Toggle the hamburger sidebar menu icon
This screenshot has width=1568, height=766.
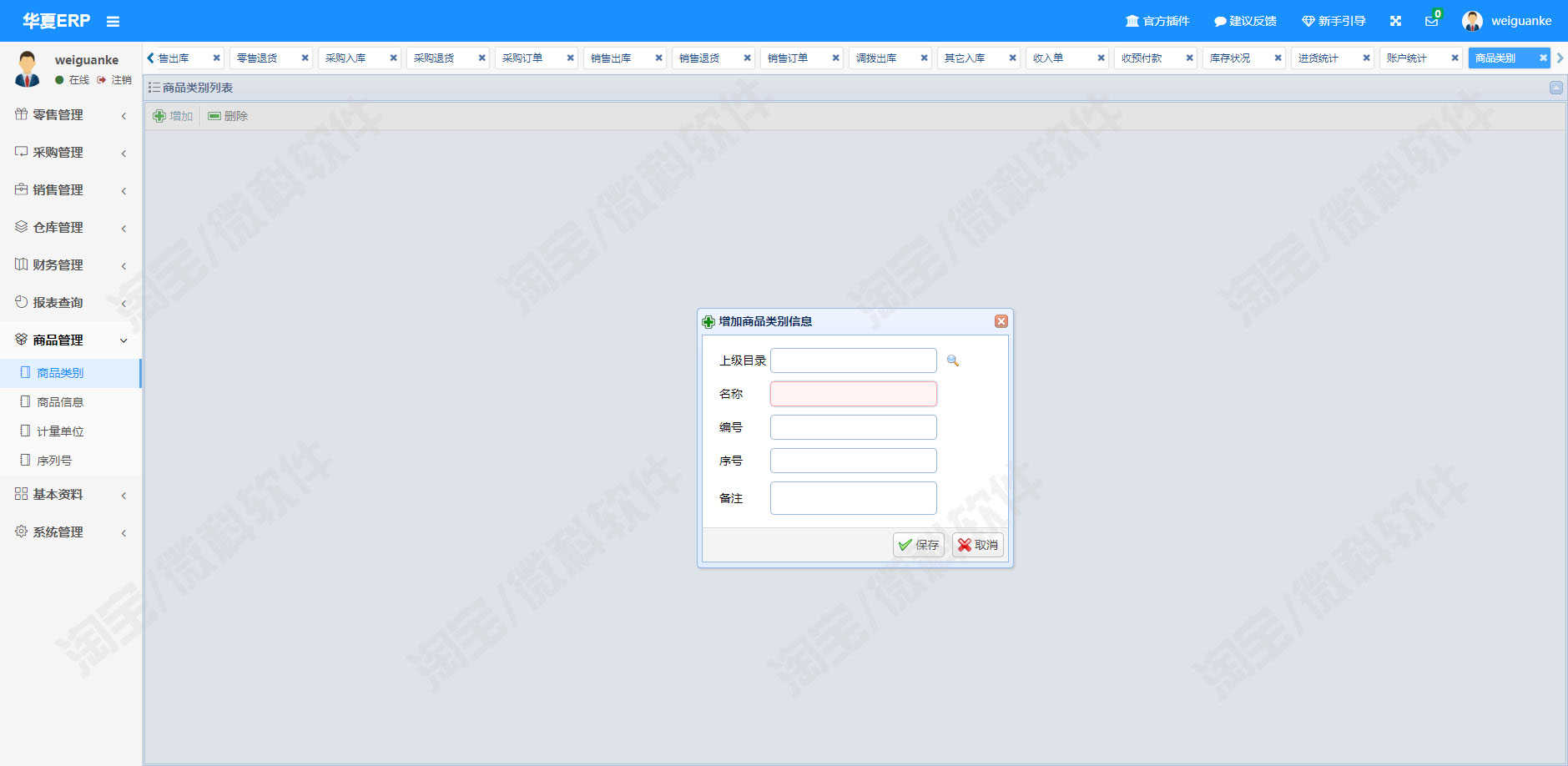(113, 22)
